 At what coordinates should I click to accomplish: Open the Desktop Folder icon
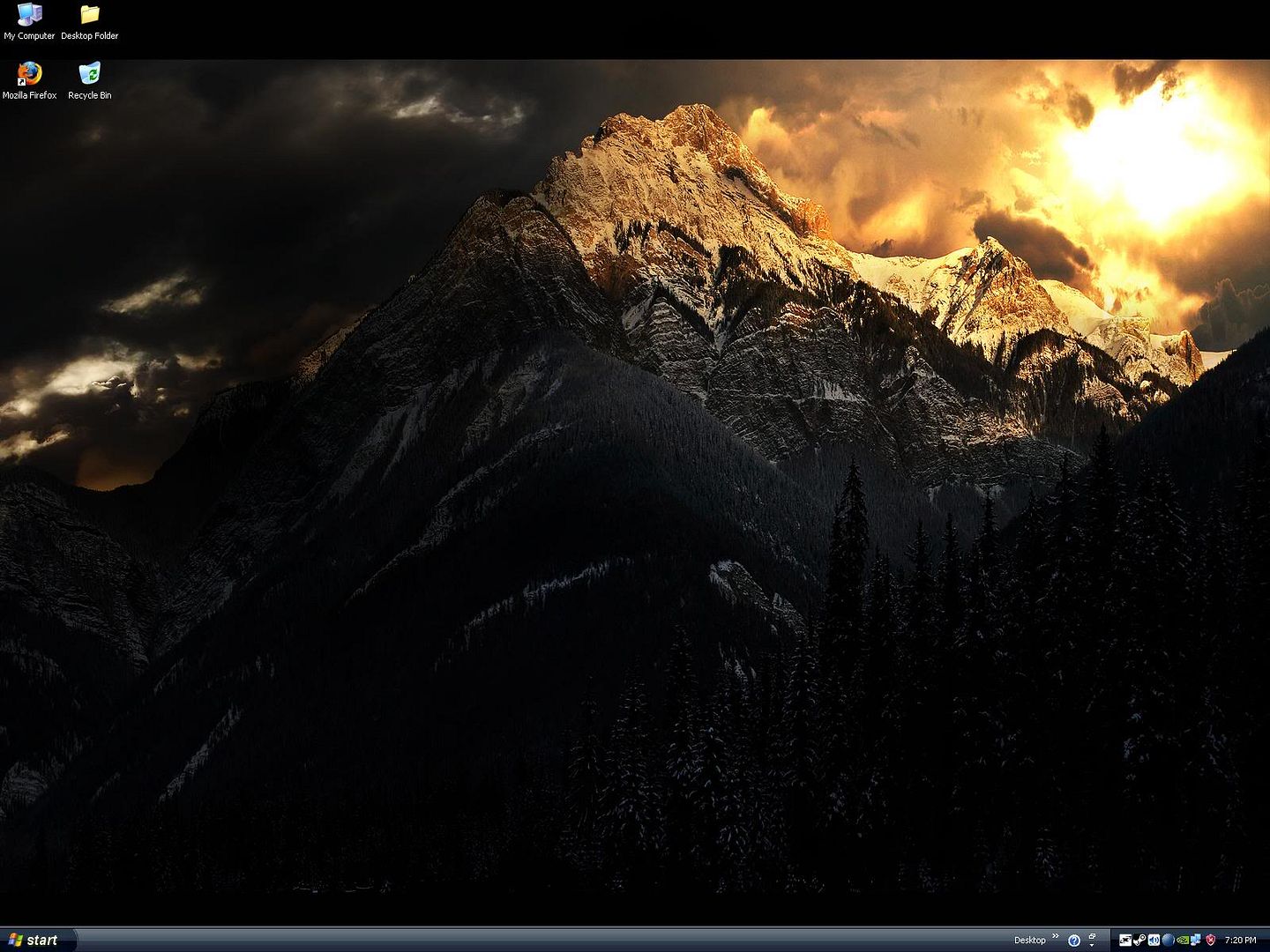89,15
